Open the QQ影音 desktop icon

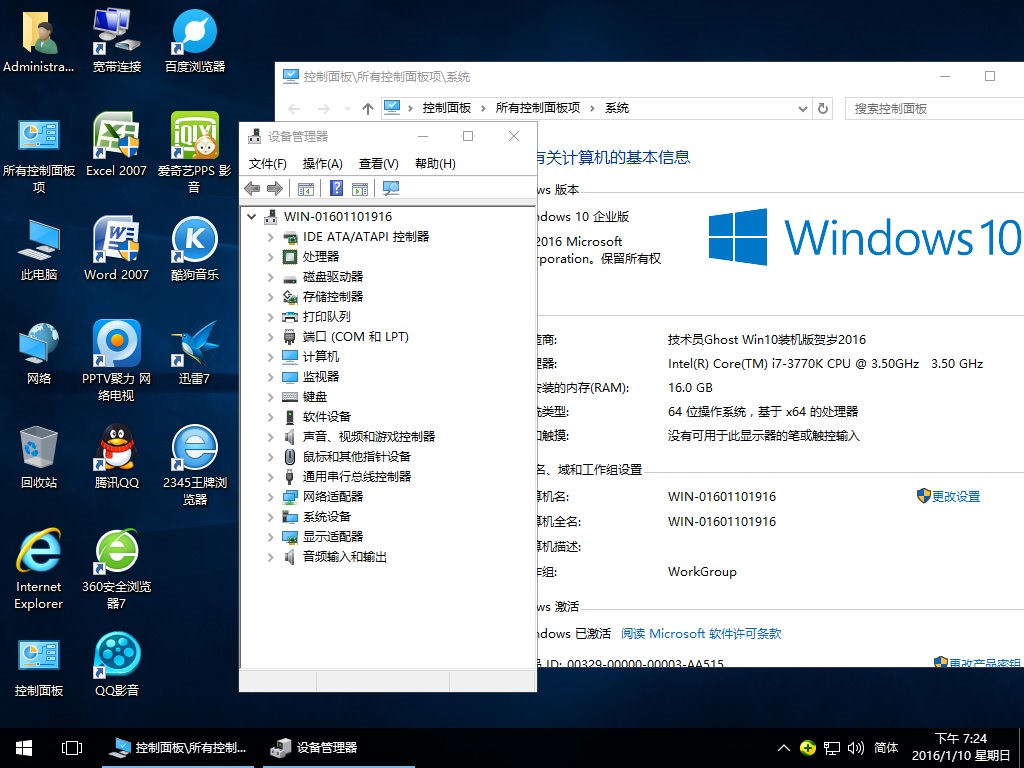(116, 665)
